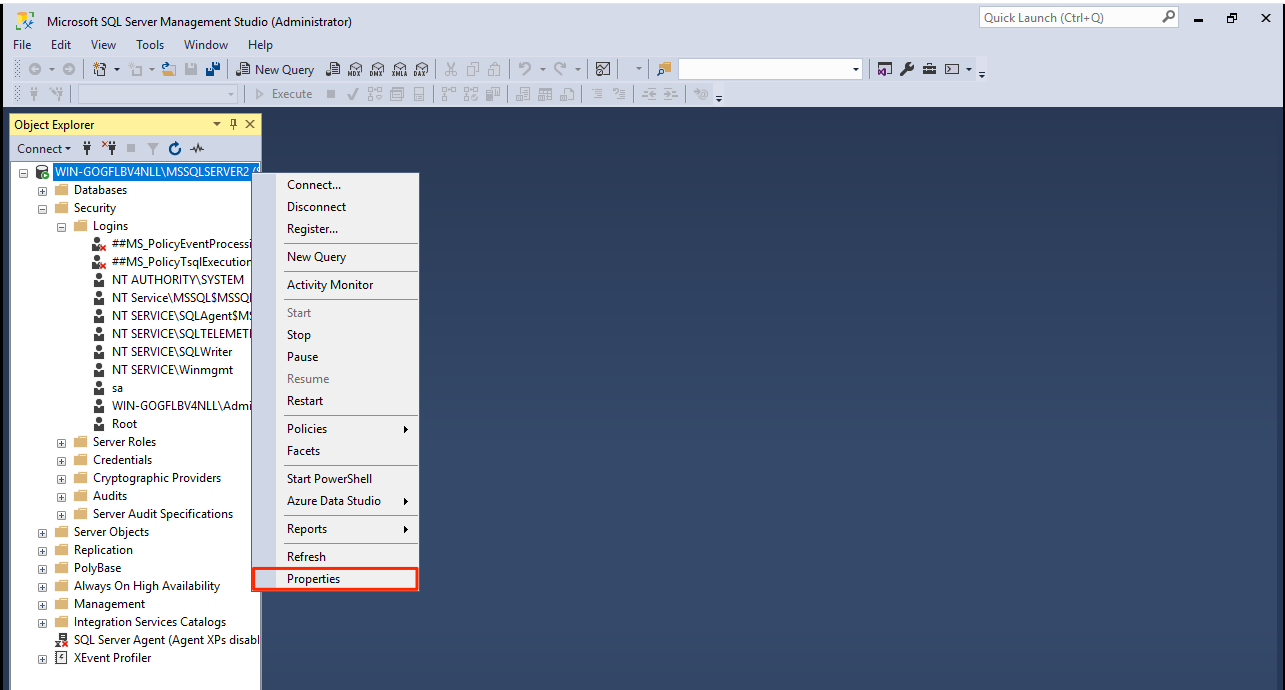Open the Connect dropdown in Object Explorer
This screenshot has height=690, width=1285.
pyautogui.click(x=44, y=148)
